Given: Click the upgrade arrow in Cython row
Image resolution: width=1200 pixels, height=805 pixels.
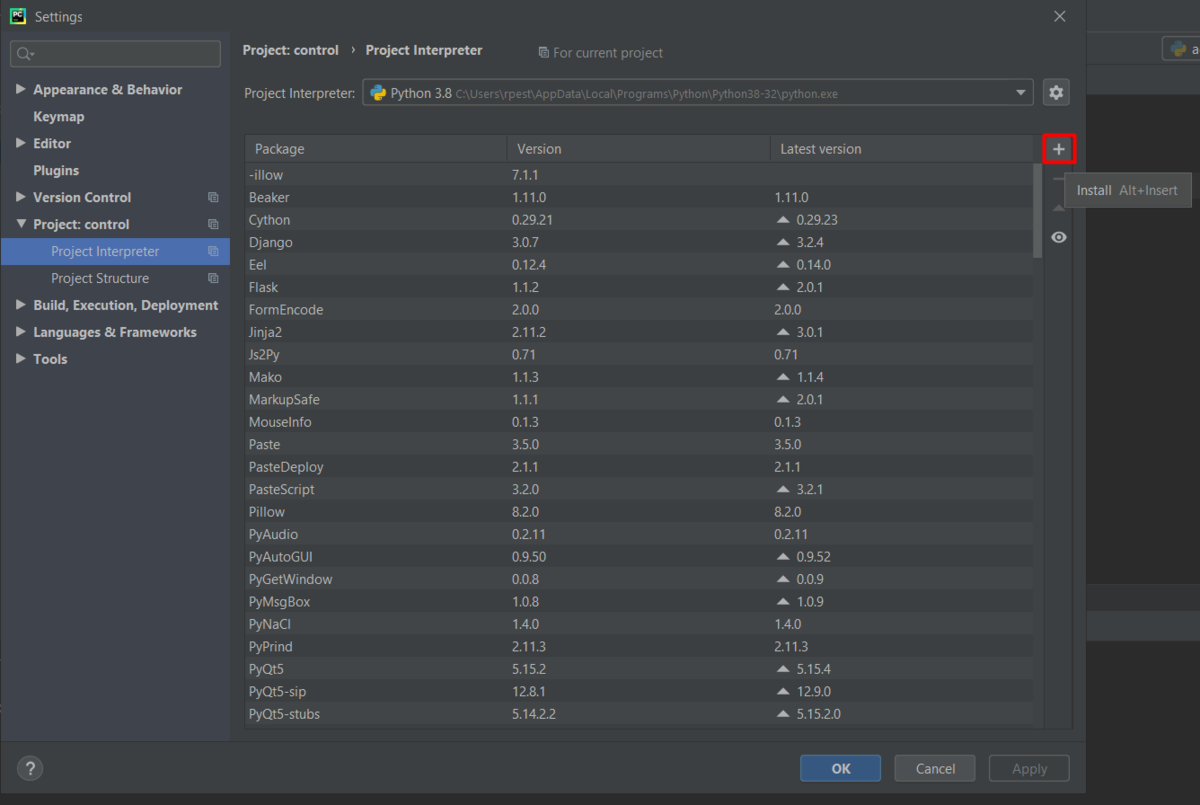Looking at the screenshot, I should tap(784, 220).
